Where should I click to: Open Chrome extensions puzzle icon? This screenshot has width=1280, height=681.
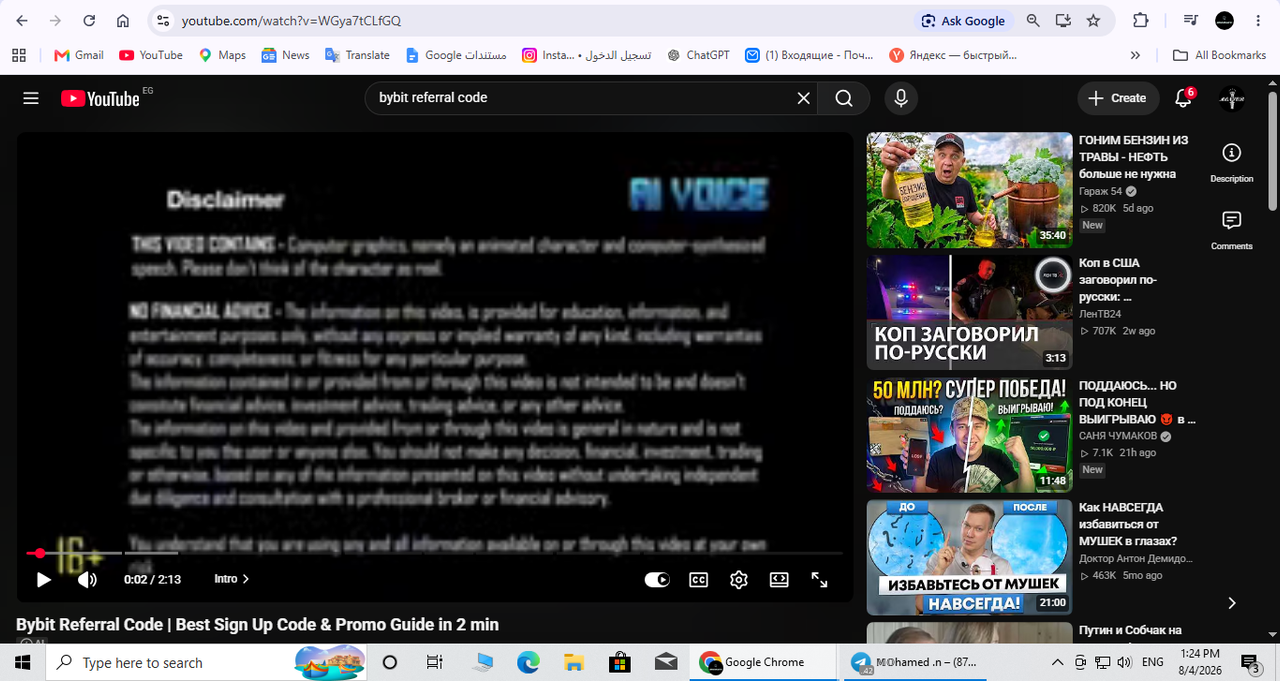point(1141,20)
